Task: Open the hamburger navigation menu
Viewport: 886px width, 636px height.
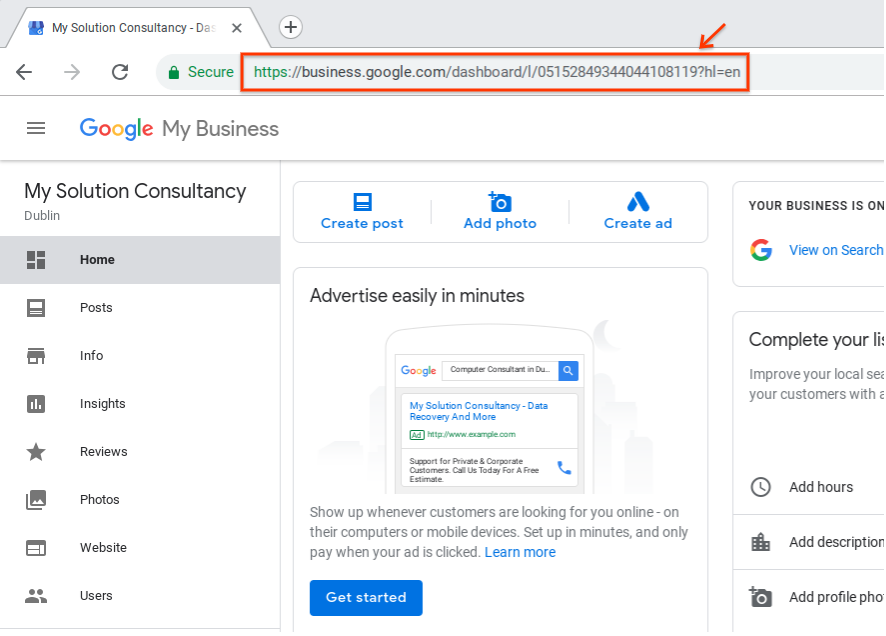Action: click(x=36, y=128)
